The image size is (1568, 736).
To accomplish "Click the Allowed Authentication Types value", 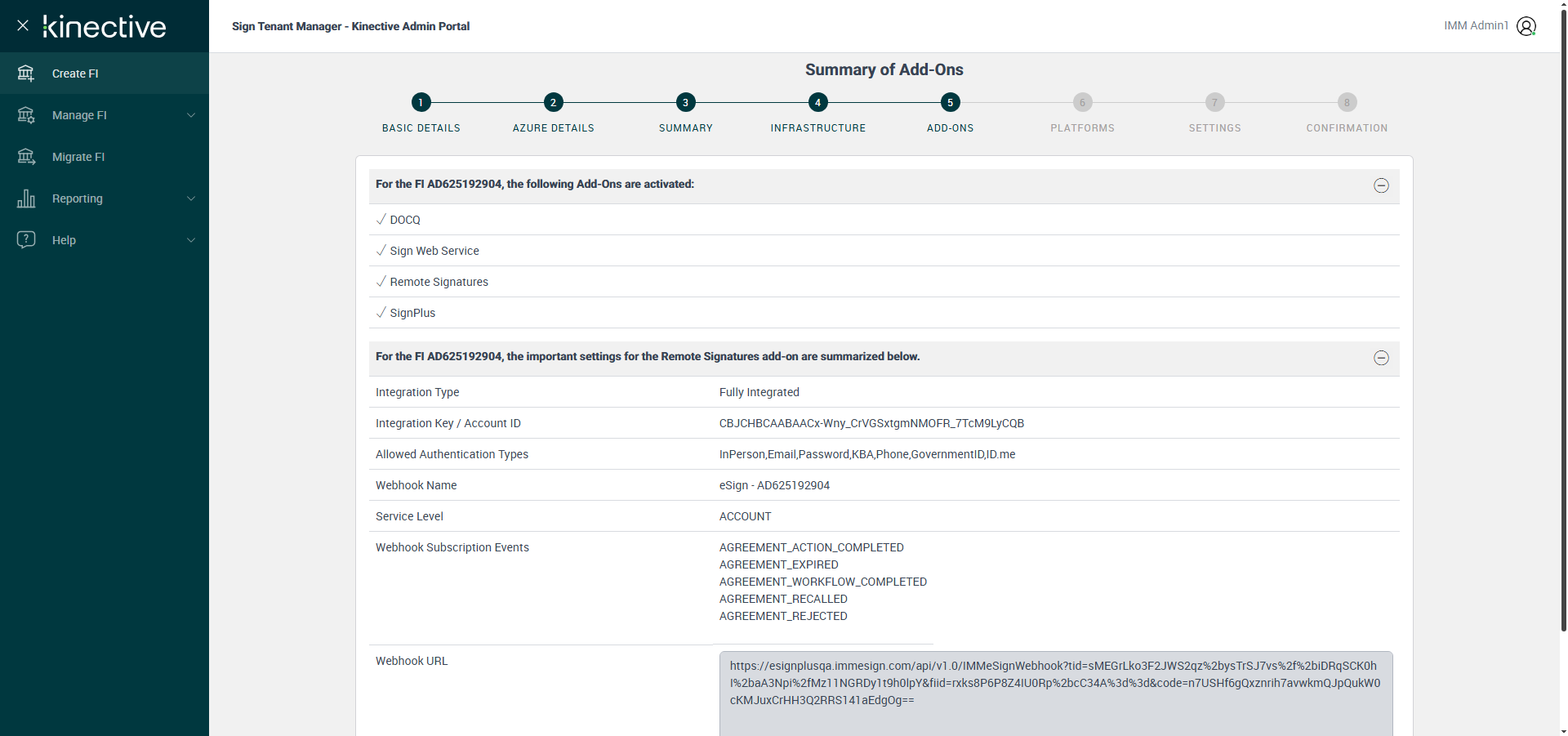I will point(867,454).
